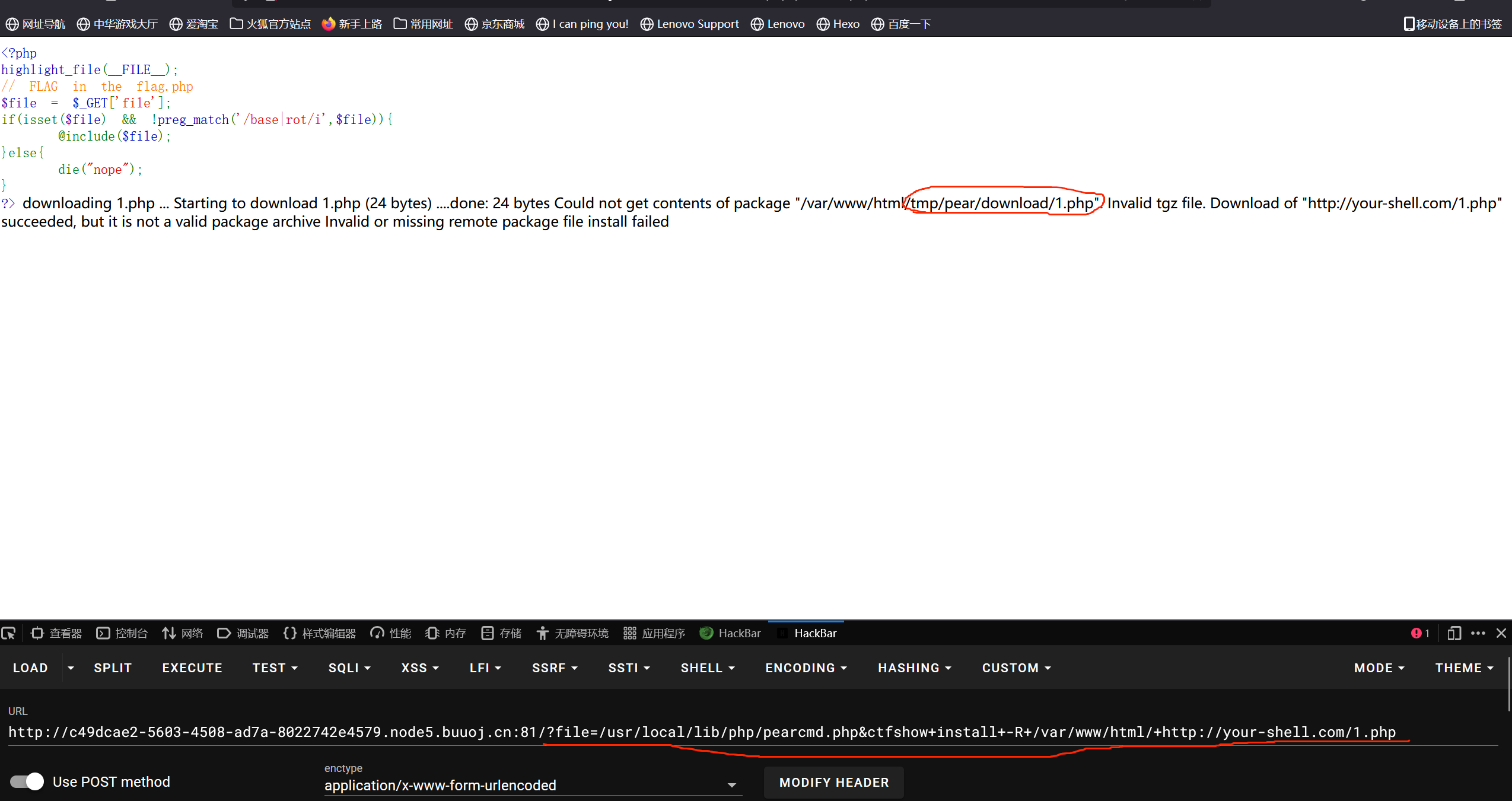
Task: Click the EXECUTE button
Action: pyautogui.click(x=192, y=667)
